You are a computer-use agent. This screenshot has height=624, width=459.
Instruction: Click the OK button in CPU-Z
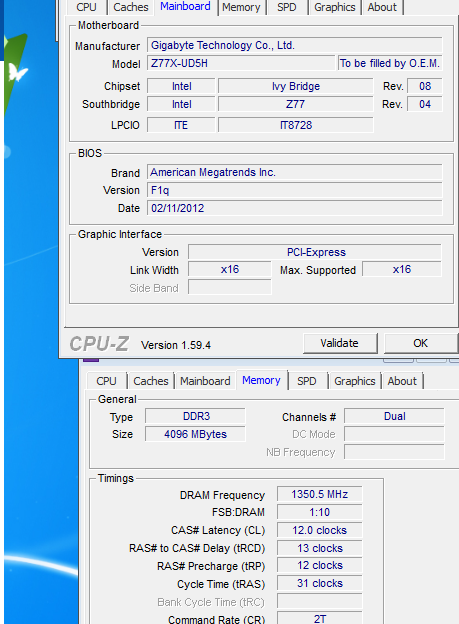pyautogui.click(x=421, y=343)
